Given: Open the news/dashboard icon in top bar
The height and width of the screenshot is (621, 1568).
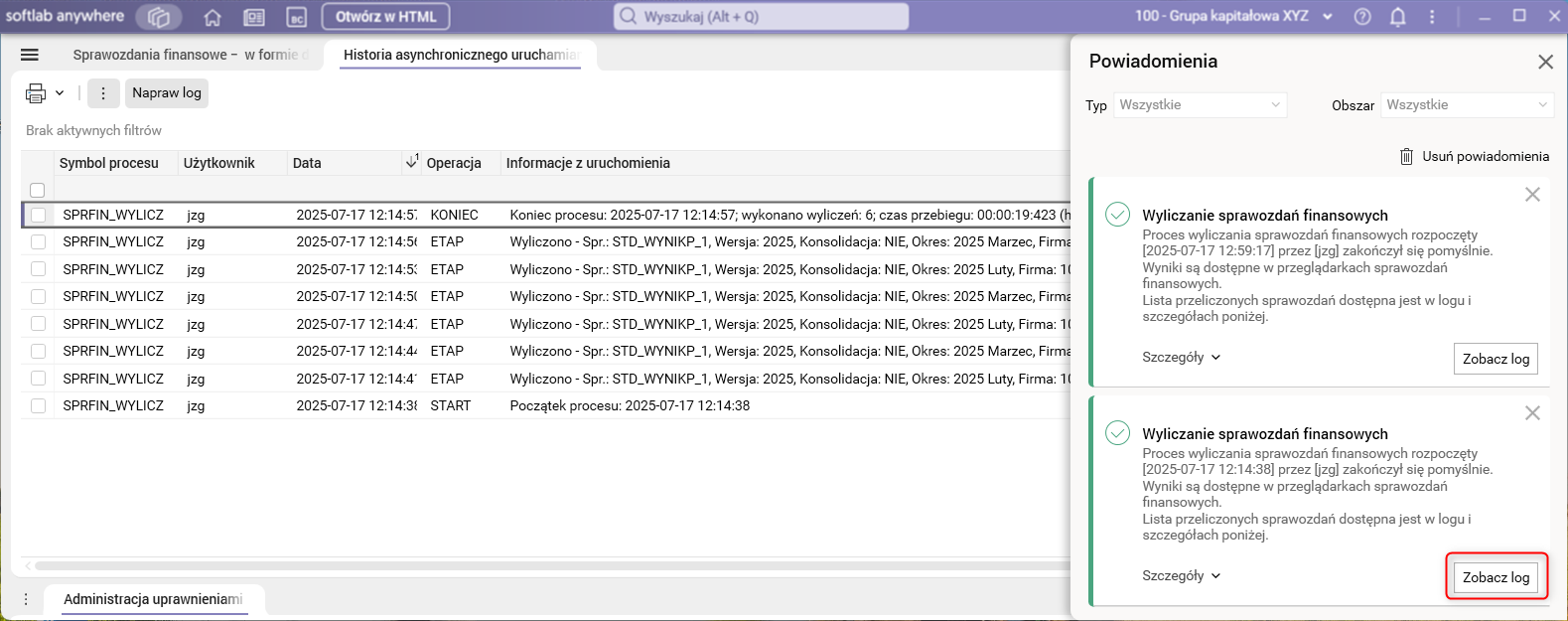Looking at the screenshot, I should click(x=254, y=17).
